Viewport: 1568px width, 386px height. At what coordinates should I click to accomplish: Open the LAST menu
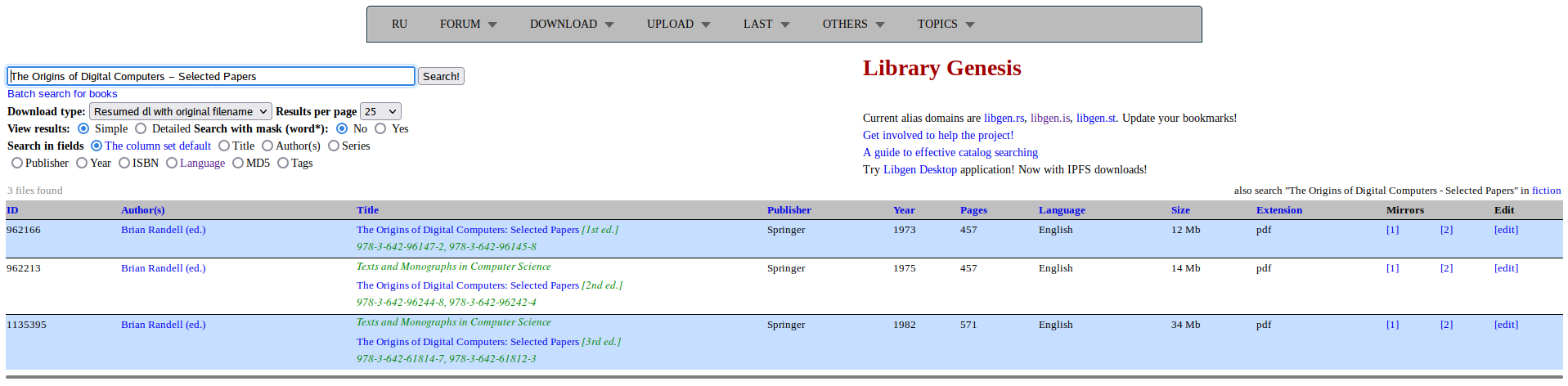coord(766,25)
